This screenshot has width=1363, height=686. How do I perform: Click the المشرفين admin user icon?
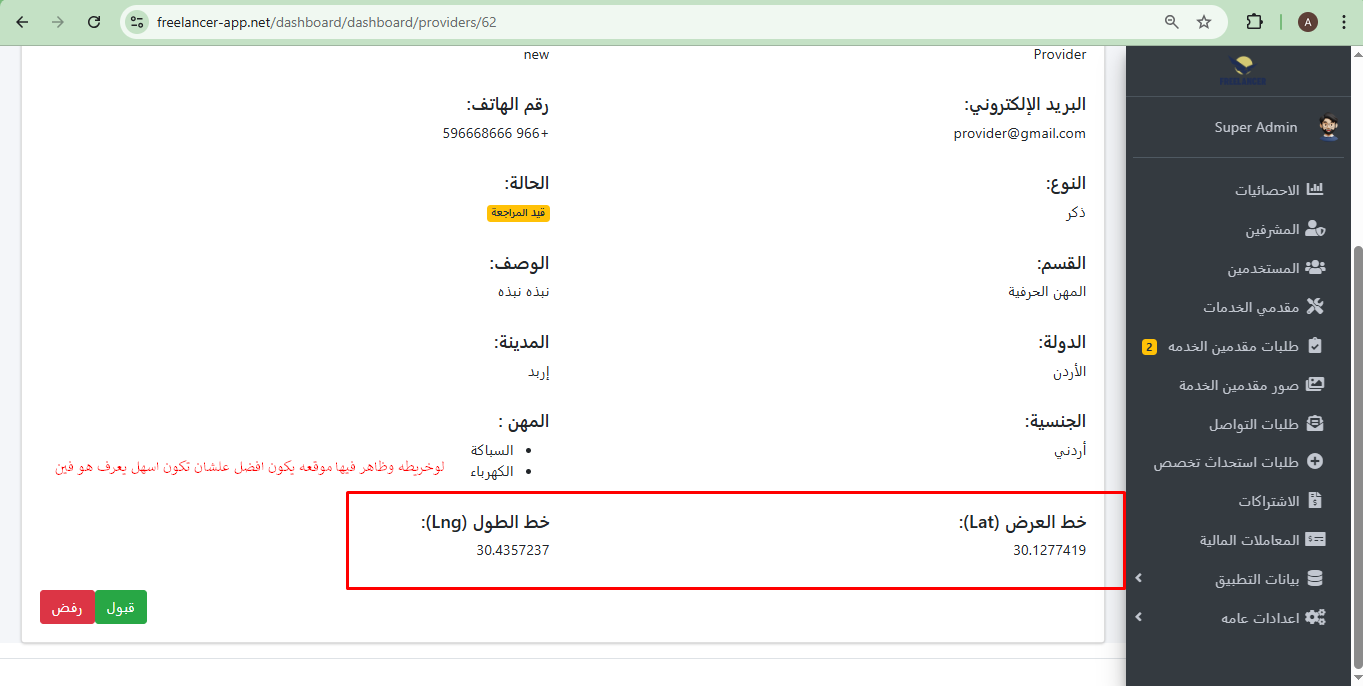[1315, 229]
